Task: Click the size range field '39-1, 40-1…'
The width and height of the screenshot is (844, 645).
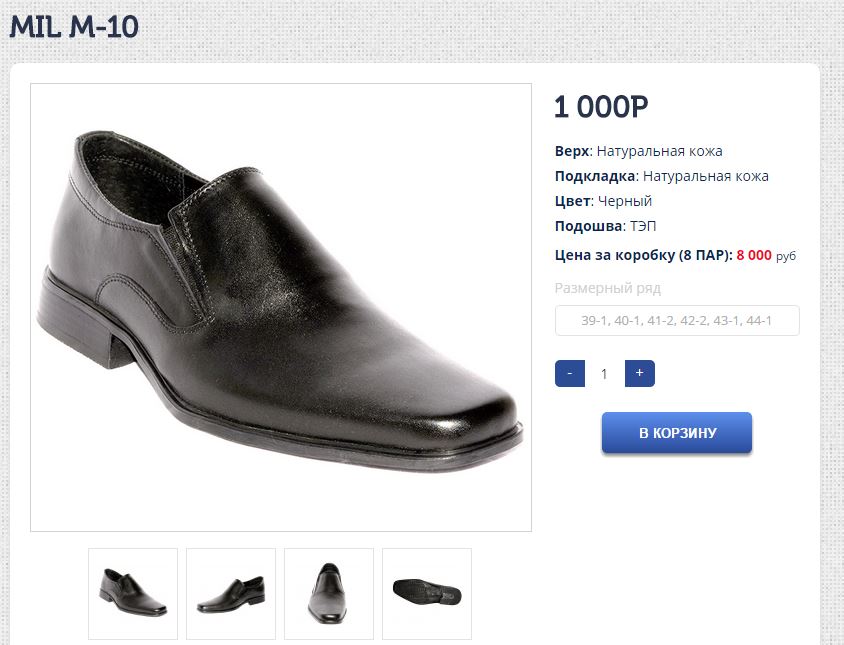Action: coord(677,321)
